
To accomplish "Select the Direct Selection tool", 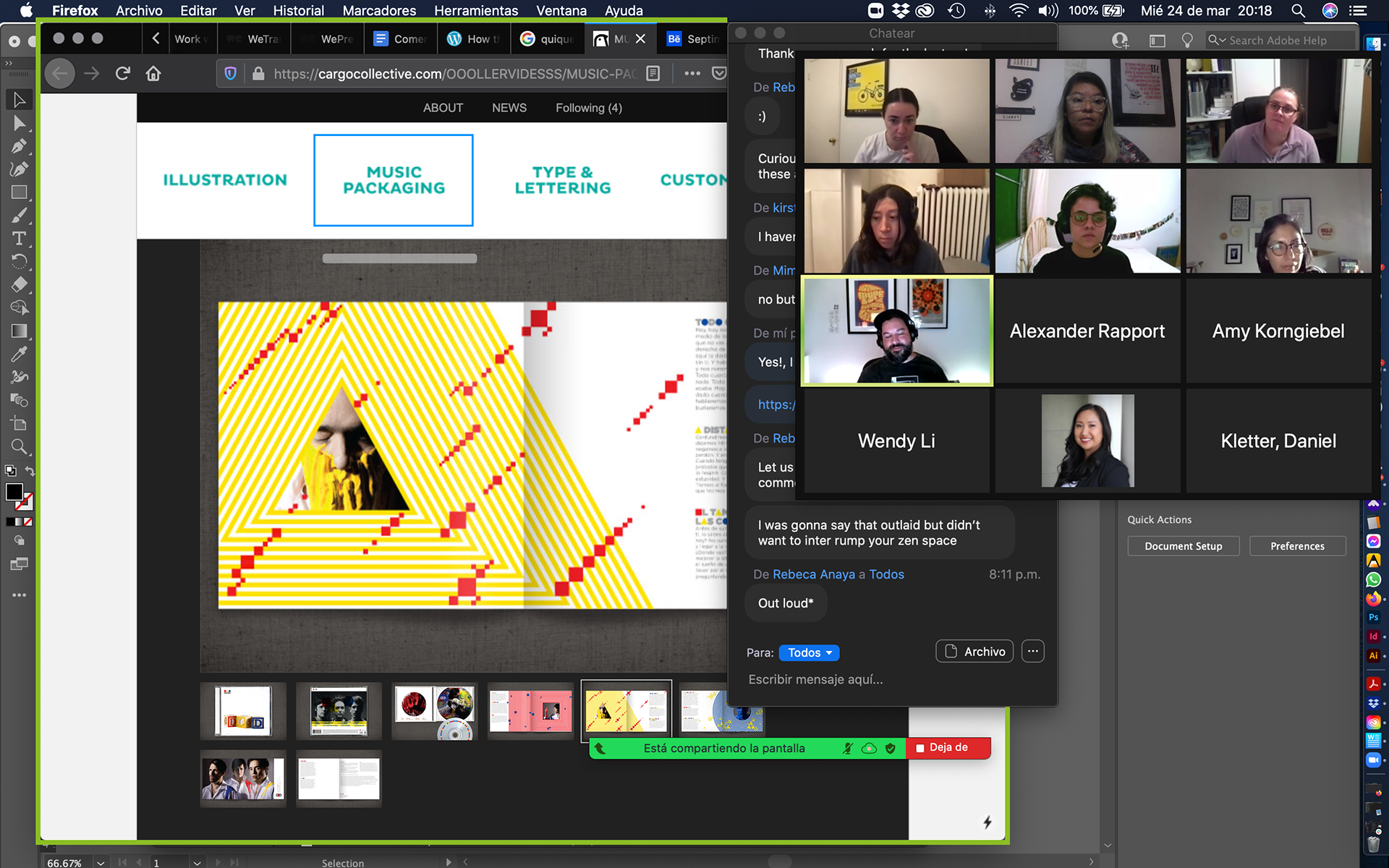I will tap(19, 123).
